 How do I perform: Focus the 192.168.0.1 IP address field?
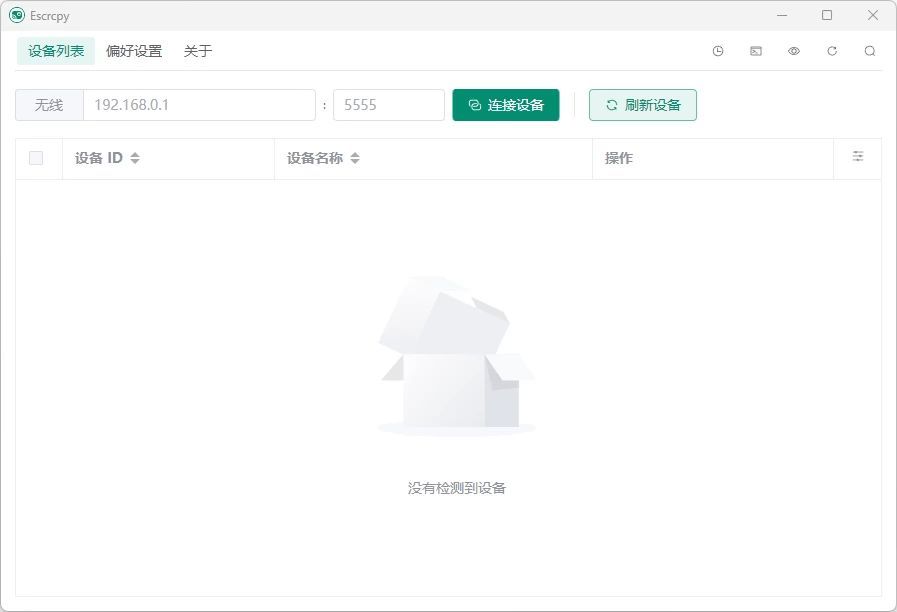[199, 105]
